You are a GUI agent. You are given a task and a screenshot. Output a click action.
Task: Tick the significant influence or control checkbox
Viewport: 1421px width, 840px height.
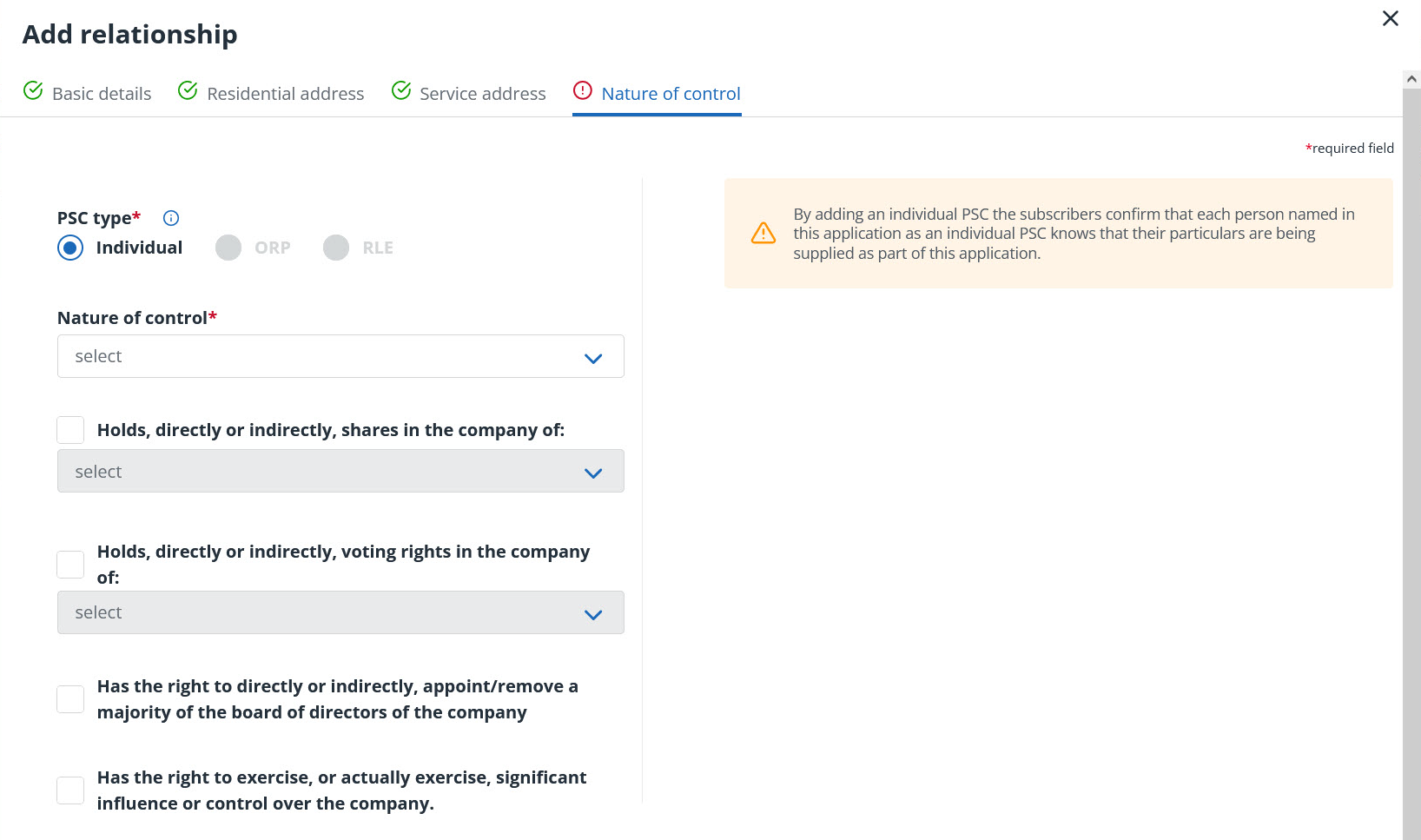point(70,790)
